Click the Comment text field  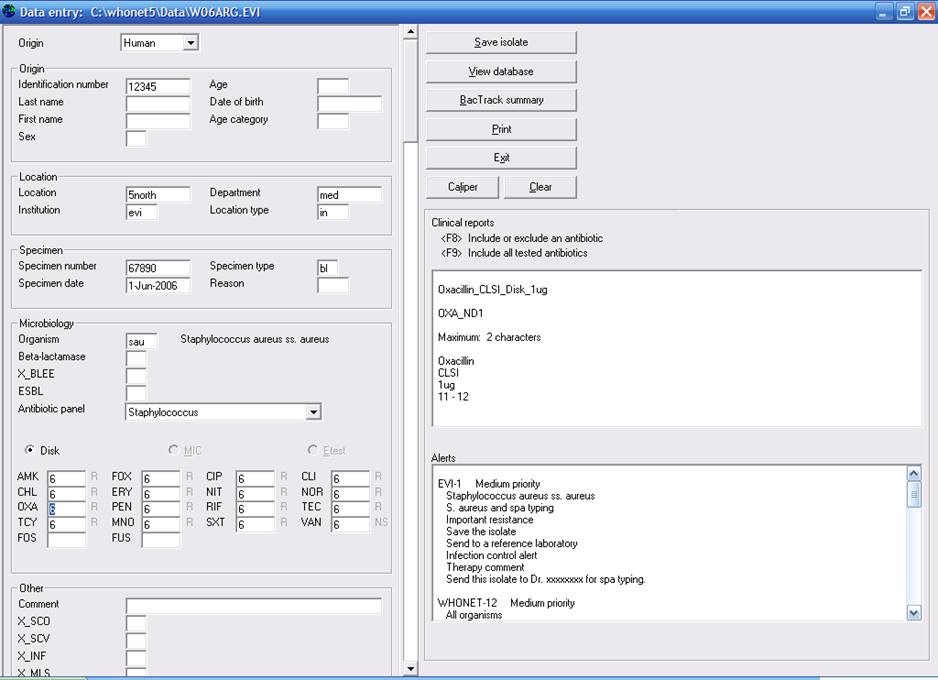point(253,606)
